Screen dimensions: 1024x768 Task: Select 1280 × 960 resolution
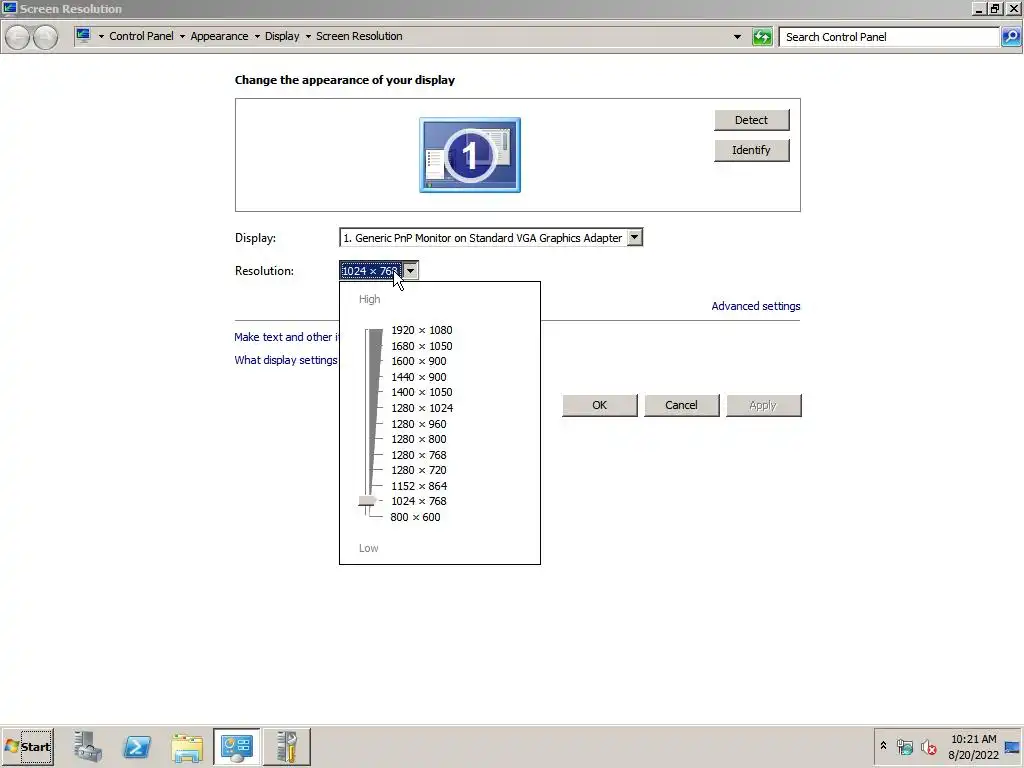pyautogui.click(x=419, y=424)
